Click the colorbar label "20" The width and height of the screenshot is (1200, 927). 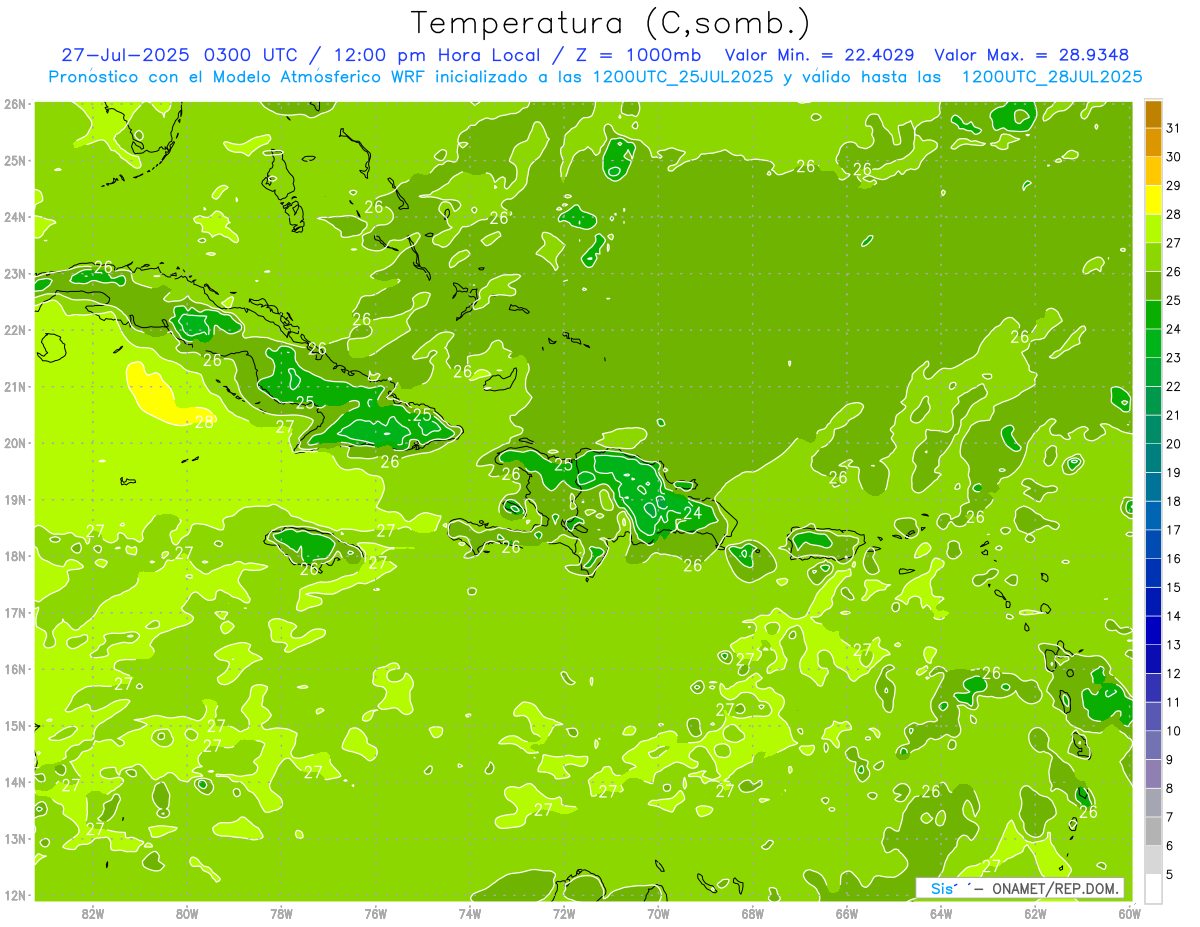pyautogui.click(x=1174, y=443)
